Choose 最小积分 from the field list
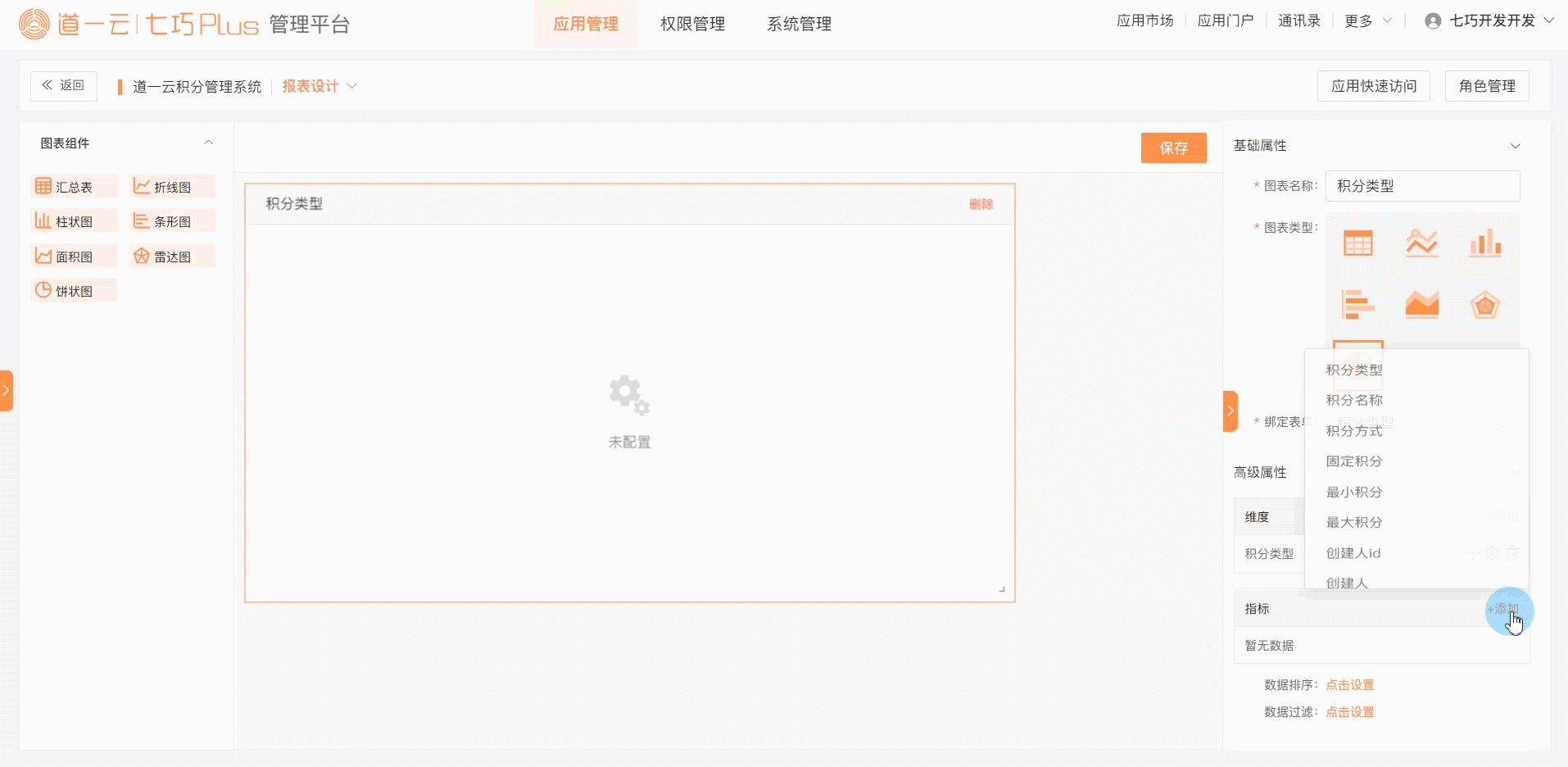This screenshot has height=767, width=1568. (x=1354, y=492)
